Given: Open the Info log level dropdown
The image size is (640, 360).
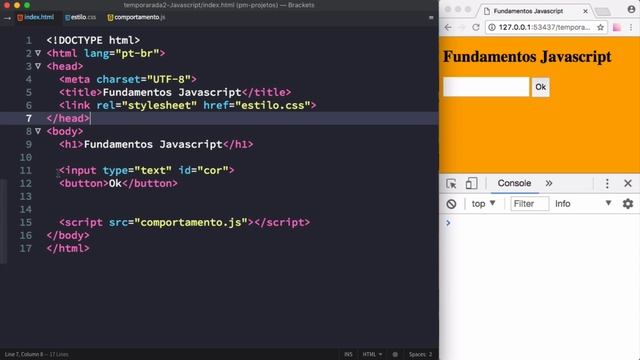Looking at the screenshot, I should click(x=583, y=204).
